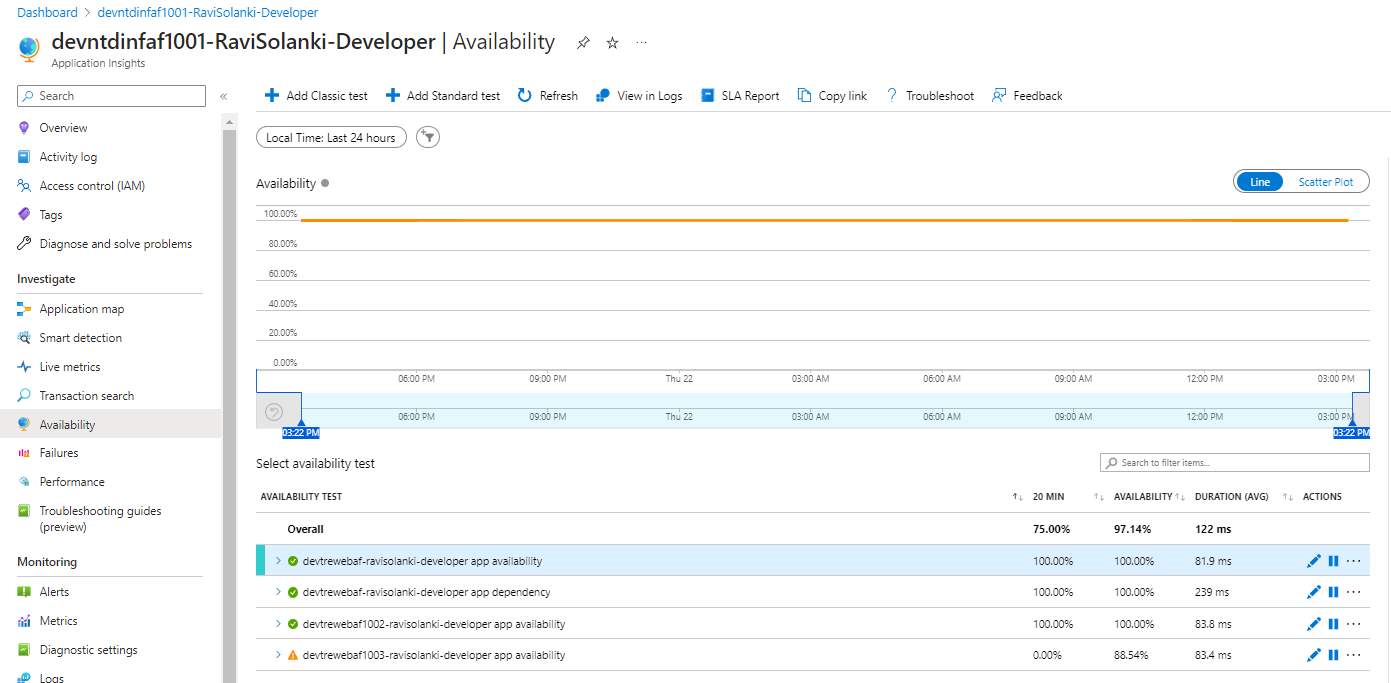Open View in Logs from the toolbar

click(x=638, y=95)
